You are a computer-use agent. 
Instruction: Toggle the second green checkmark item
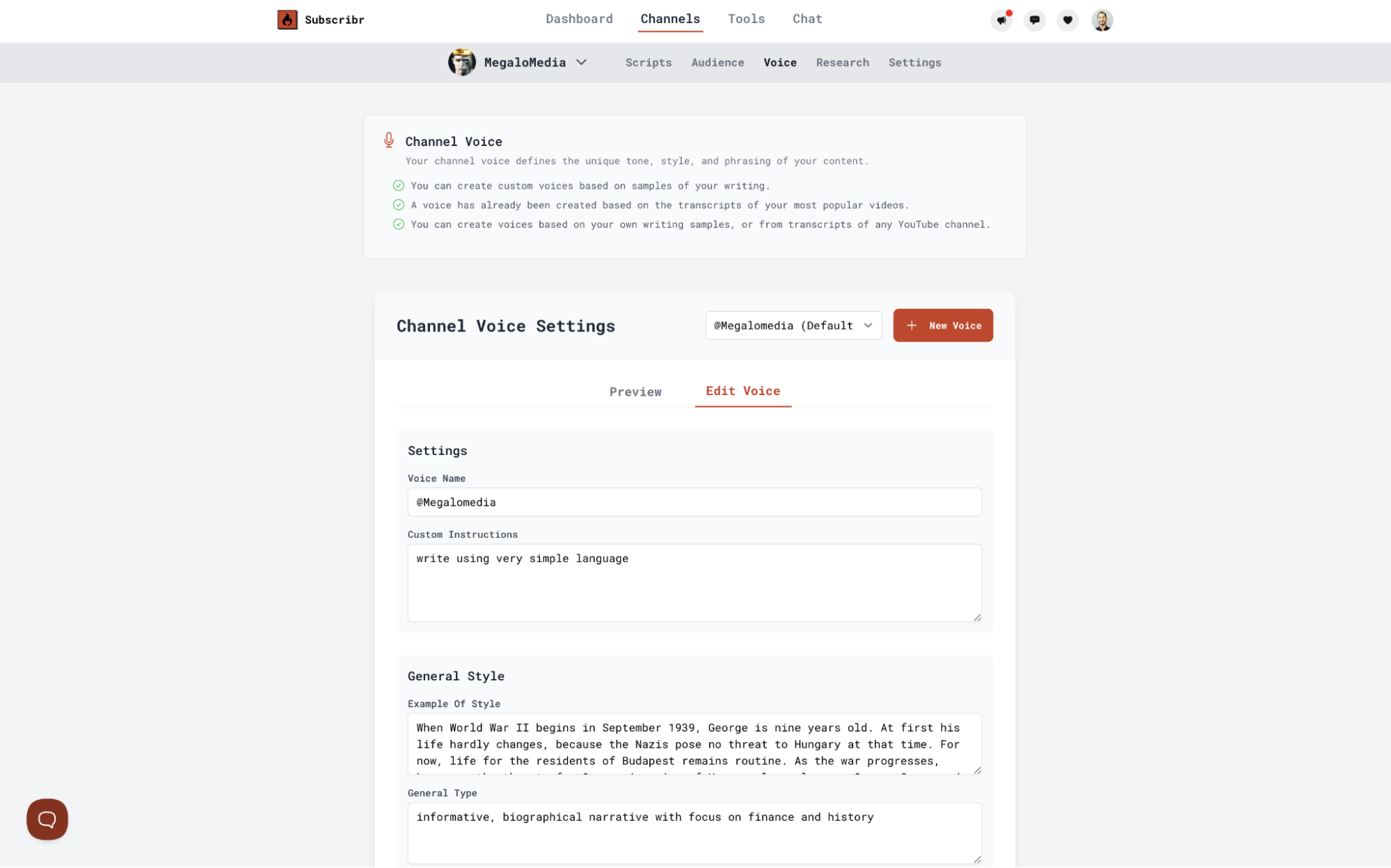click(x=397, y=204)
